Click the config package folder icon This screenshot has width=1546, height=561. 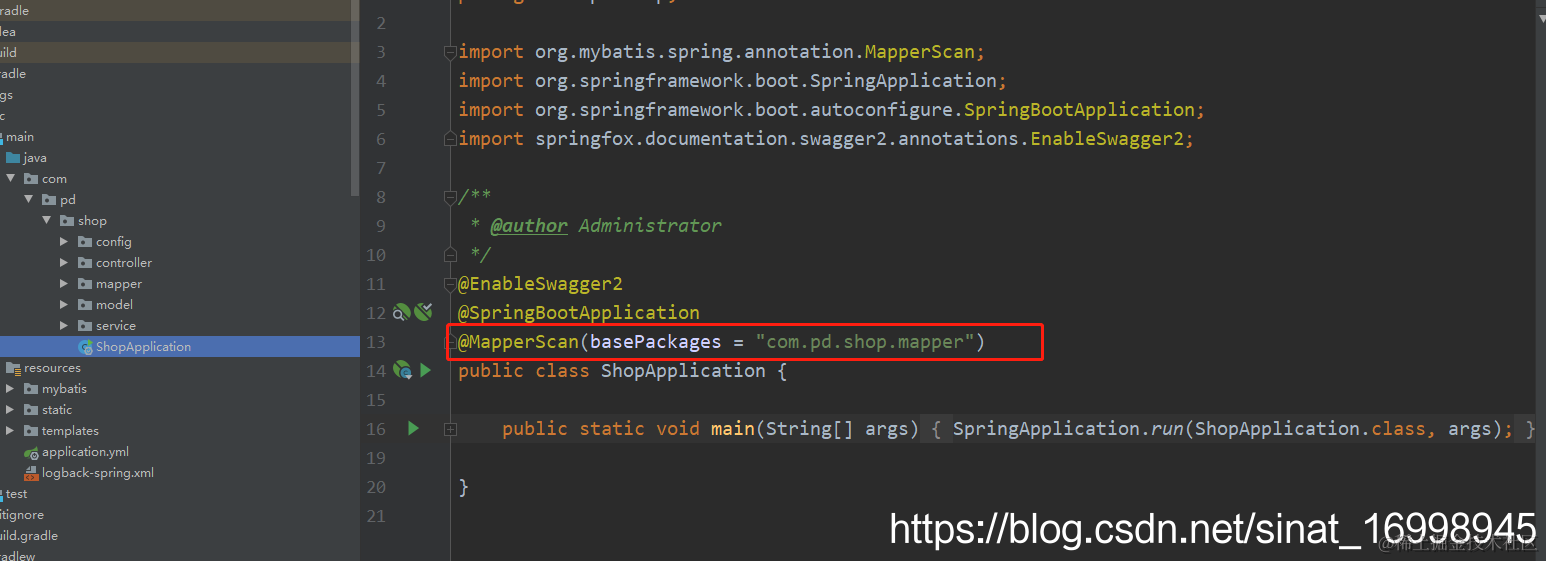pos(85,242)
